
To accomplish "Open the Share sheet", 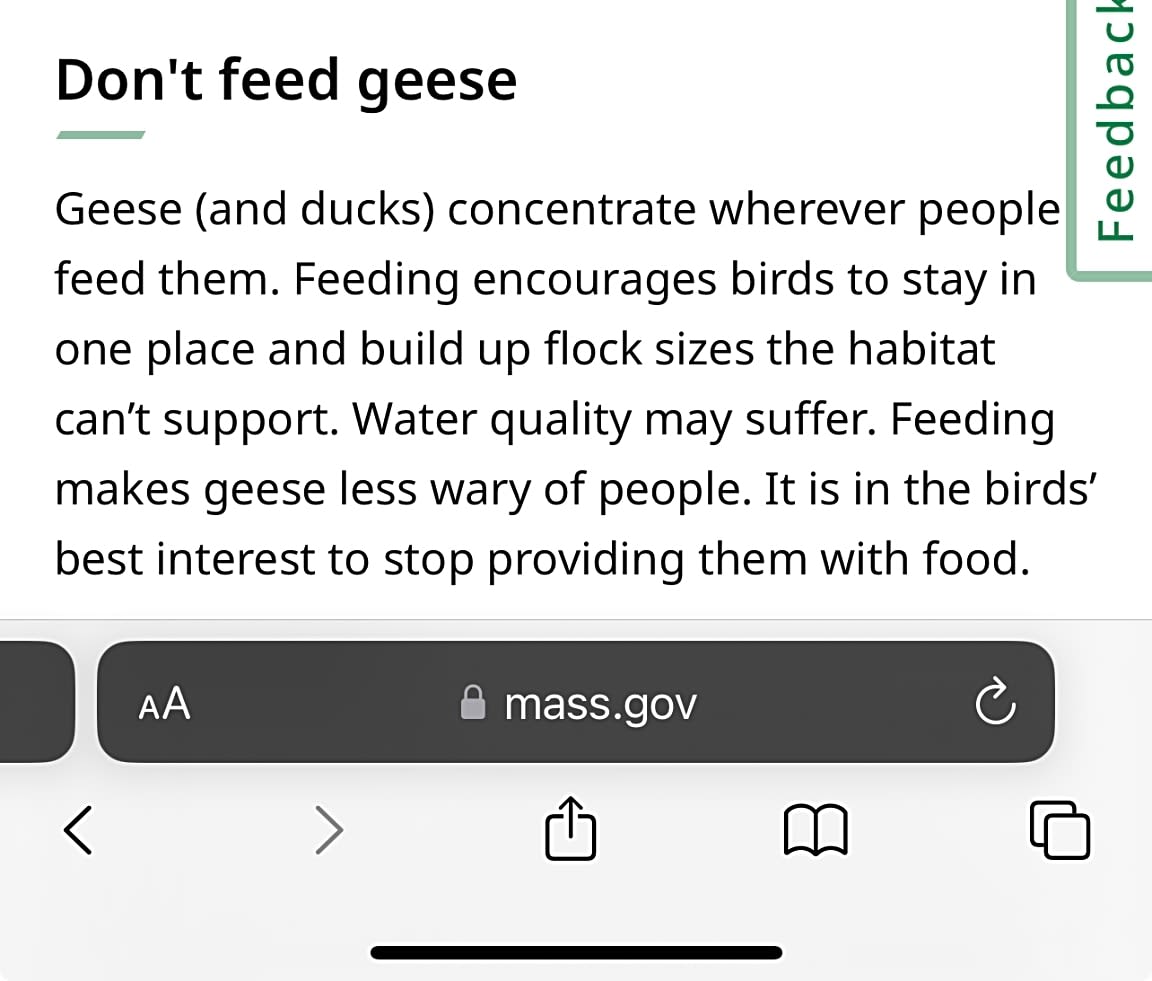I will pyautogui.click(x=571, y=828).
